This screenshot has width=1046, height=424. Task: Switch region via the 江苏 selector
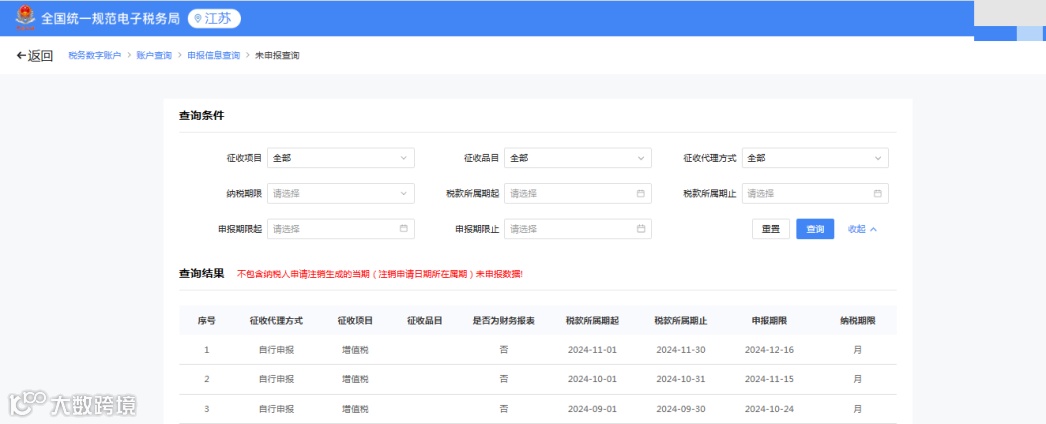(x=214, y=19)
